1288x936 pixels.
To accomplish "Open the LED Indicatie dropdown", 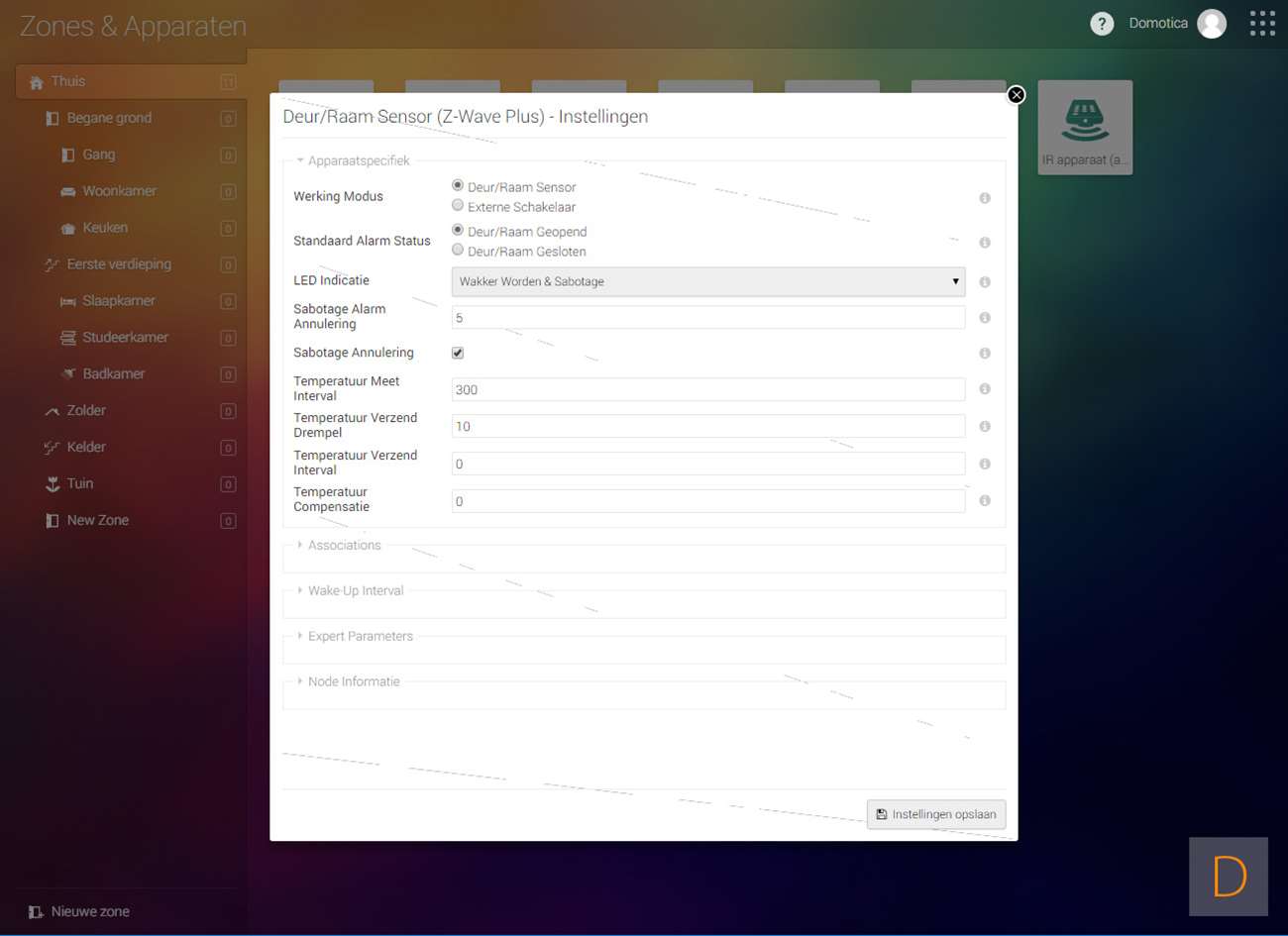I will pyautogui.click(x=707, y=282).
